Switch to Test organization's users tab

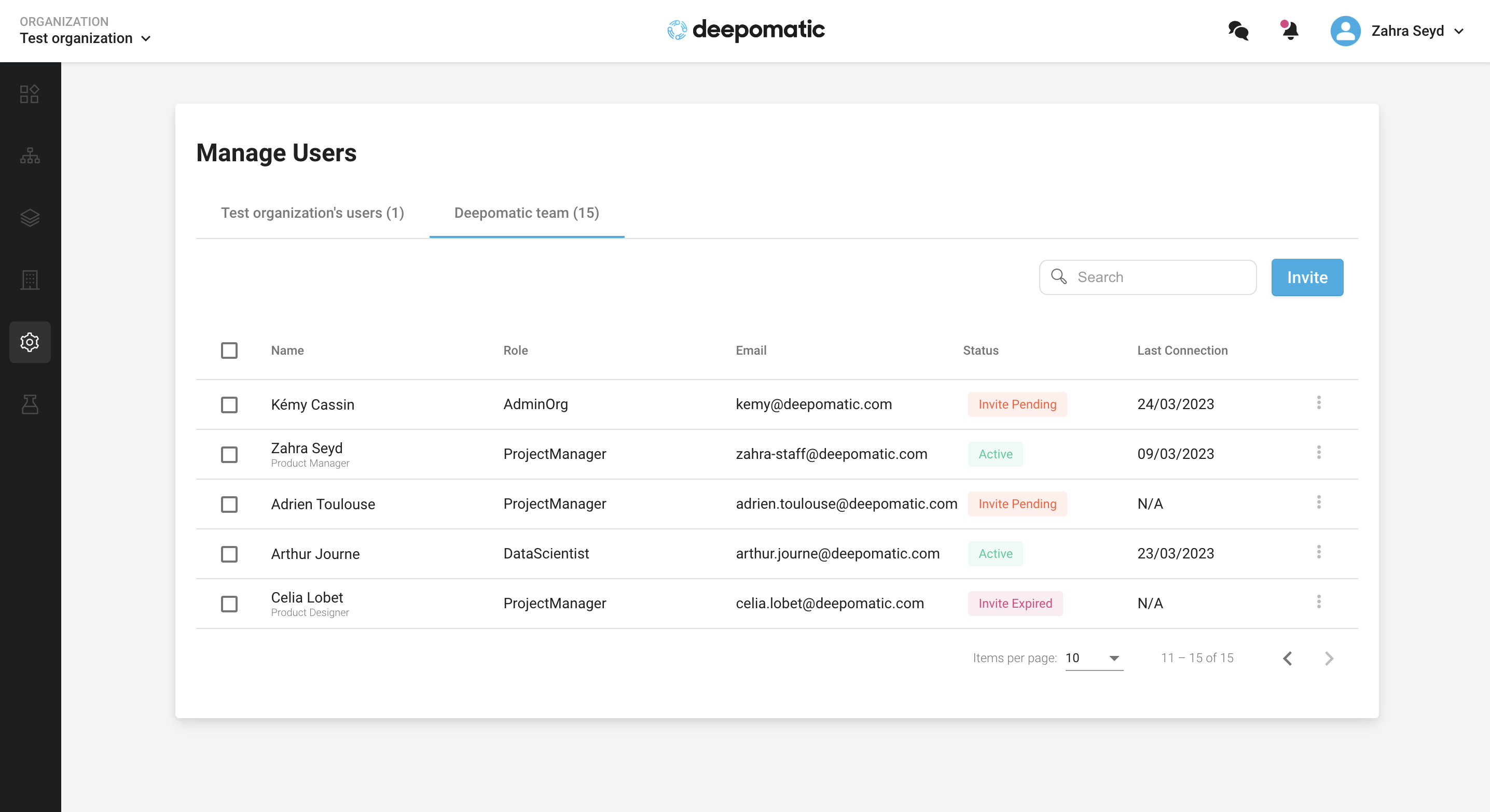click(312, 213)
